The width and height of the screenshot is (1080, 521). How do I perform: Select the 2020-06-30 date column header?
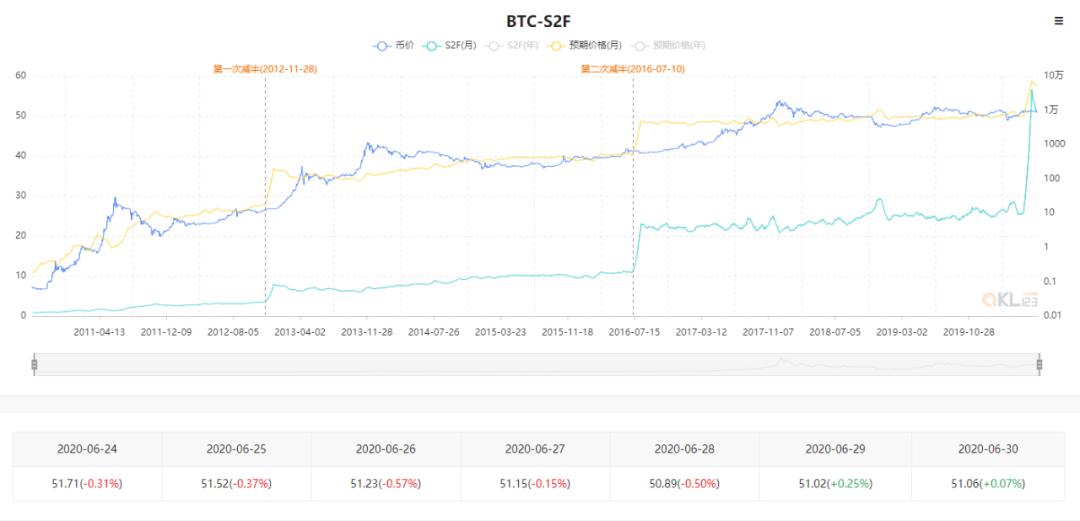point(987,449)
